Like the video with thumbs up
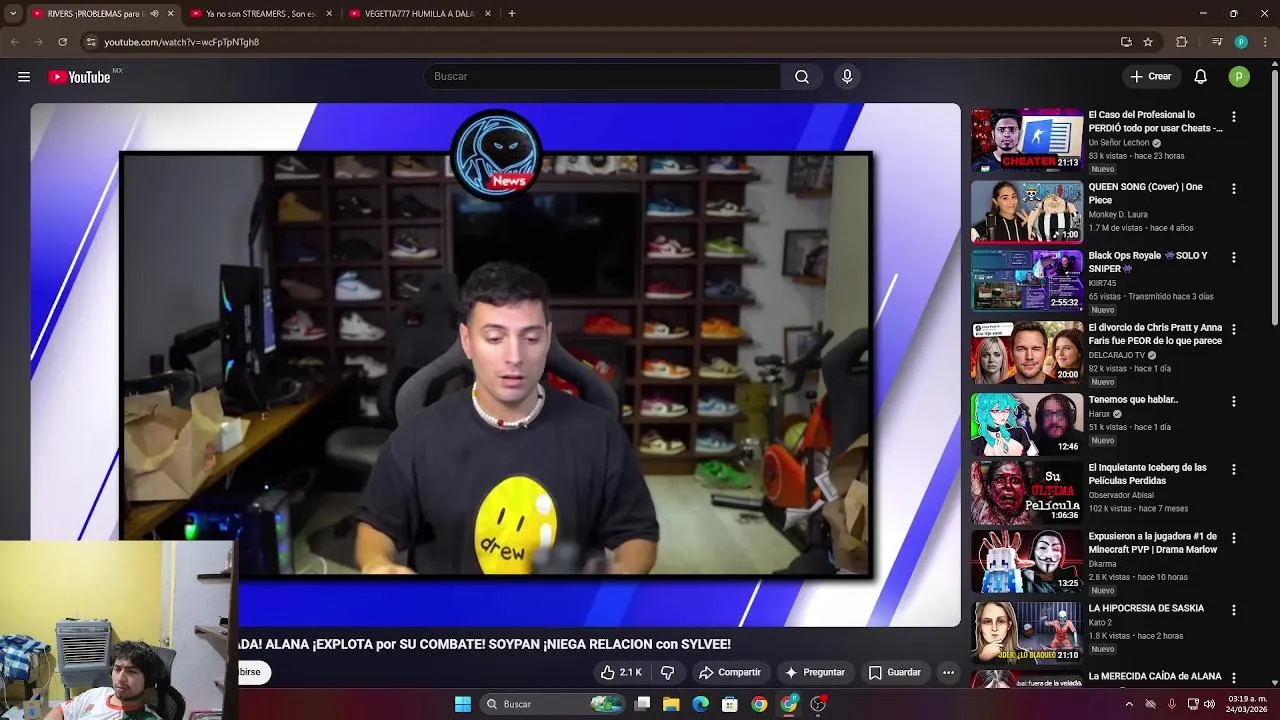Screen dimensions: 1280x720 click(x=621, y=672)
